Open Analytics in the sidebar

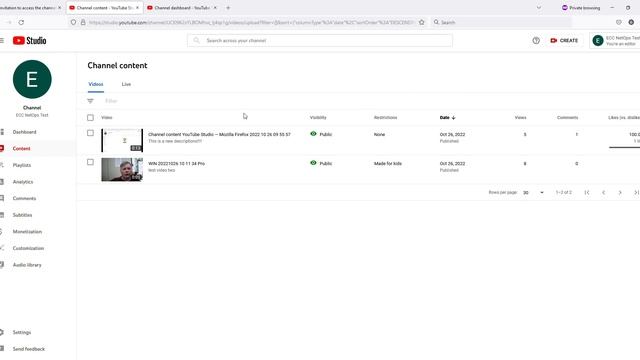(24, 182)
